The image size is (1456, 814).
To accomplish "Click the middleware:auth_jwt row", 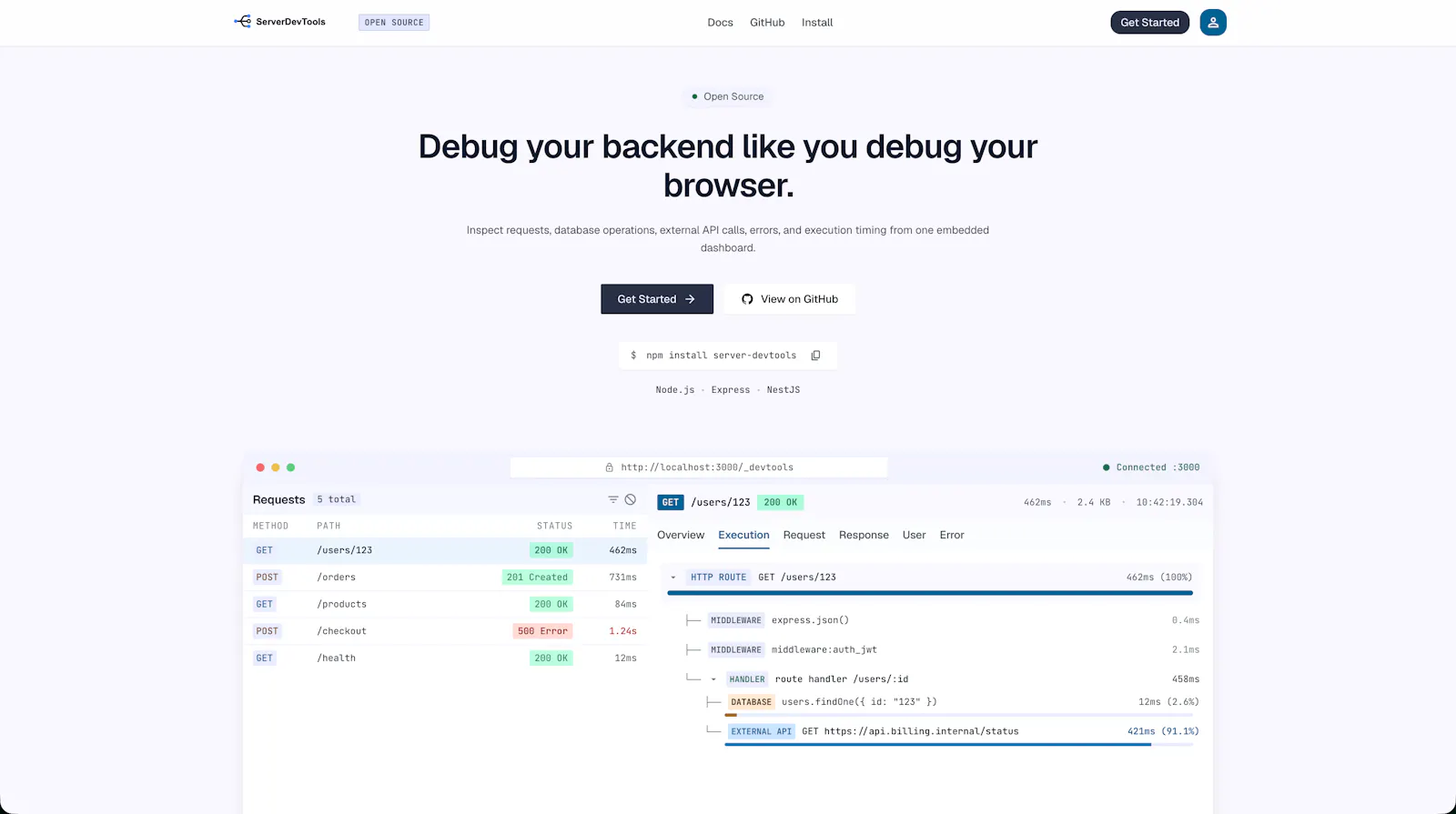I will tap(943, 649).
